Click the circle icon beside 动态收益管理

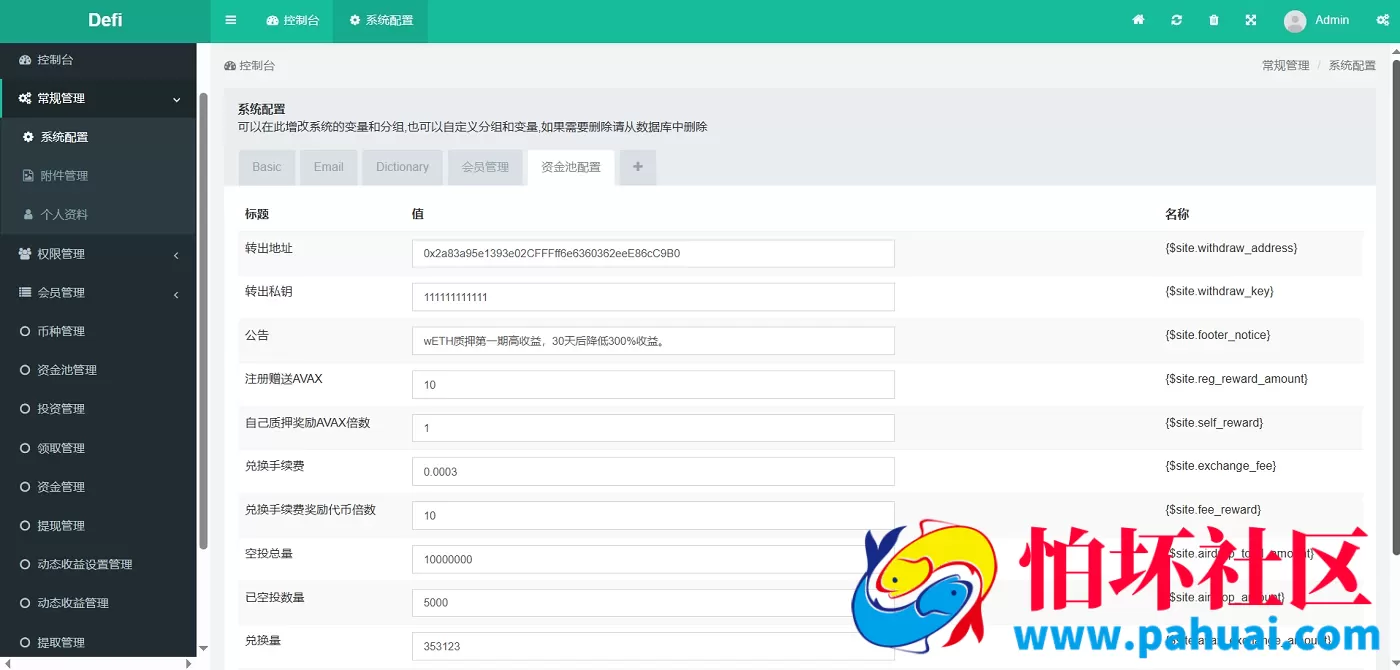click(x=25, y=603)
